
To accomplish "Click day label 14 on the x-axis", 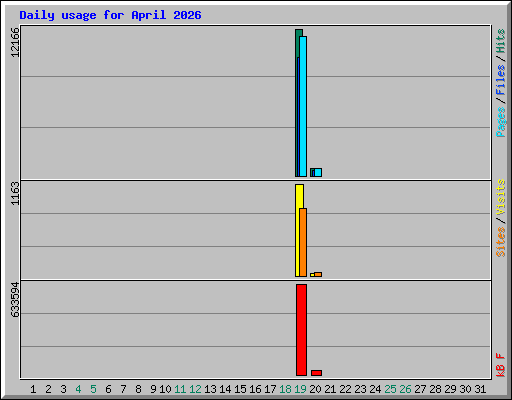I will (225, 389).
